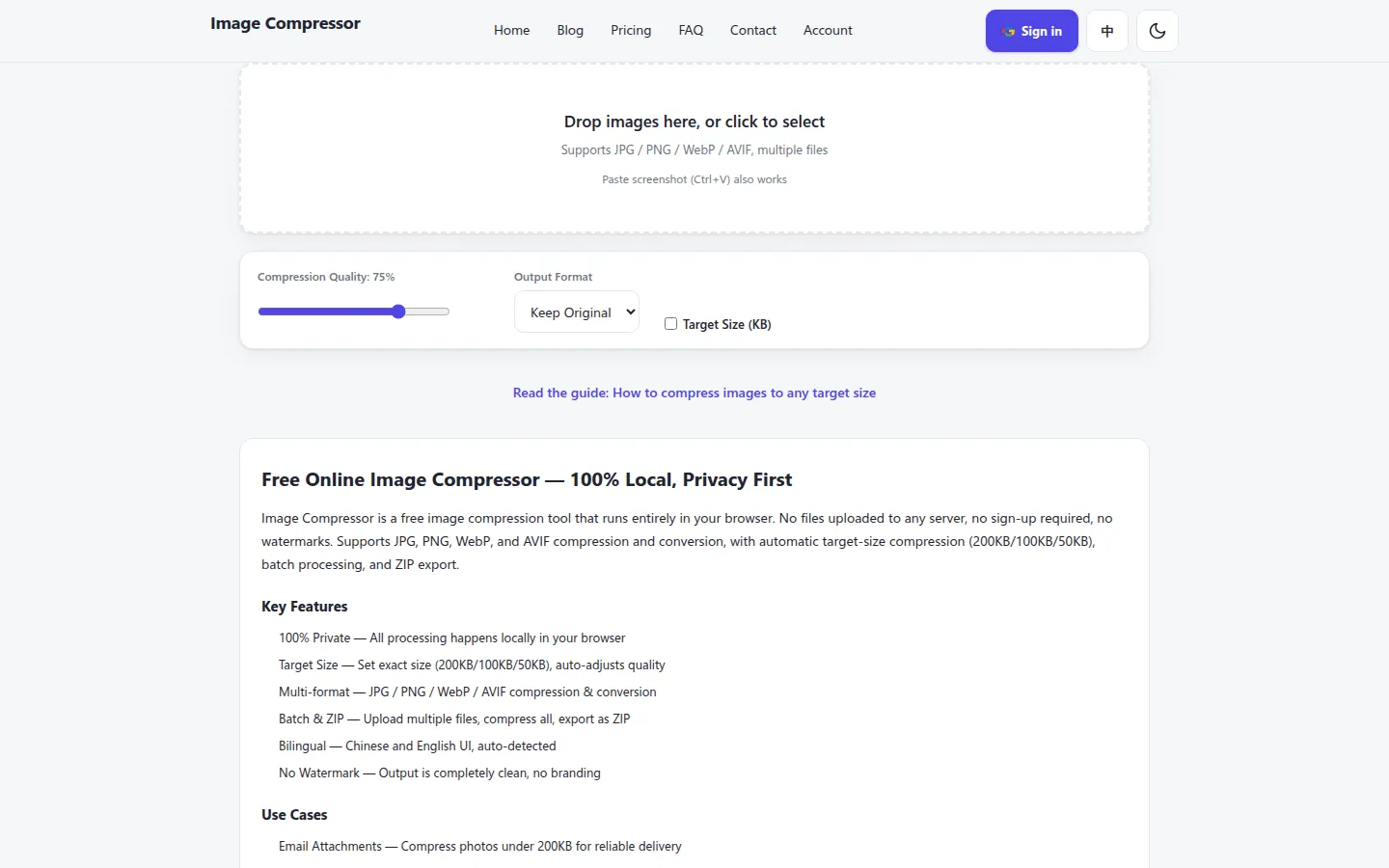Click the 'Email Attachments' use case line
Screen dimensions: 1389x868
click(480, 846)
